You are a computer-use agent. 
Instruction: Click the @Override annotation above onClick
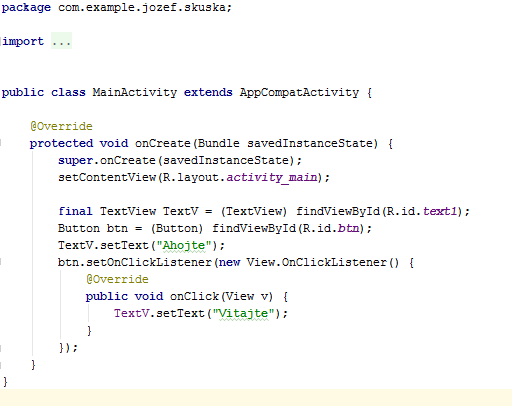point(117,279)
